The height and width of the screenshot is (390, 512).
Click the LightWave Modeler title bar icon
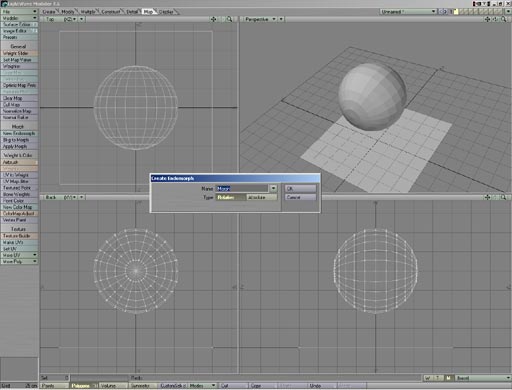[x=4, y=4]
